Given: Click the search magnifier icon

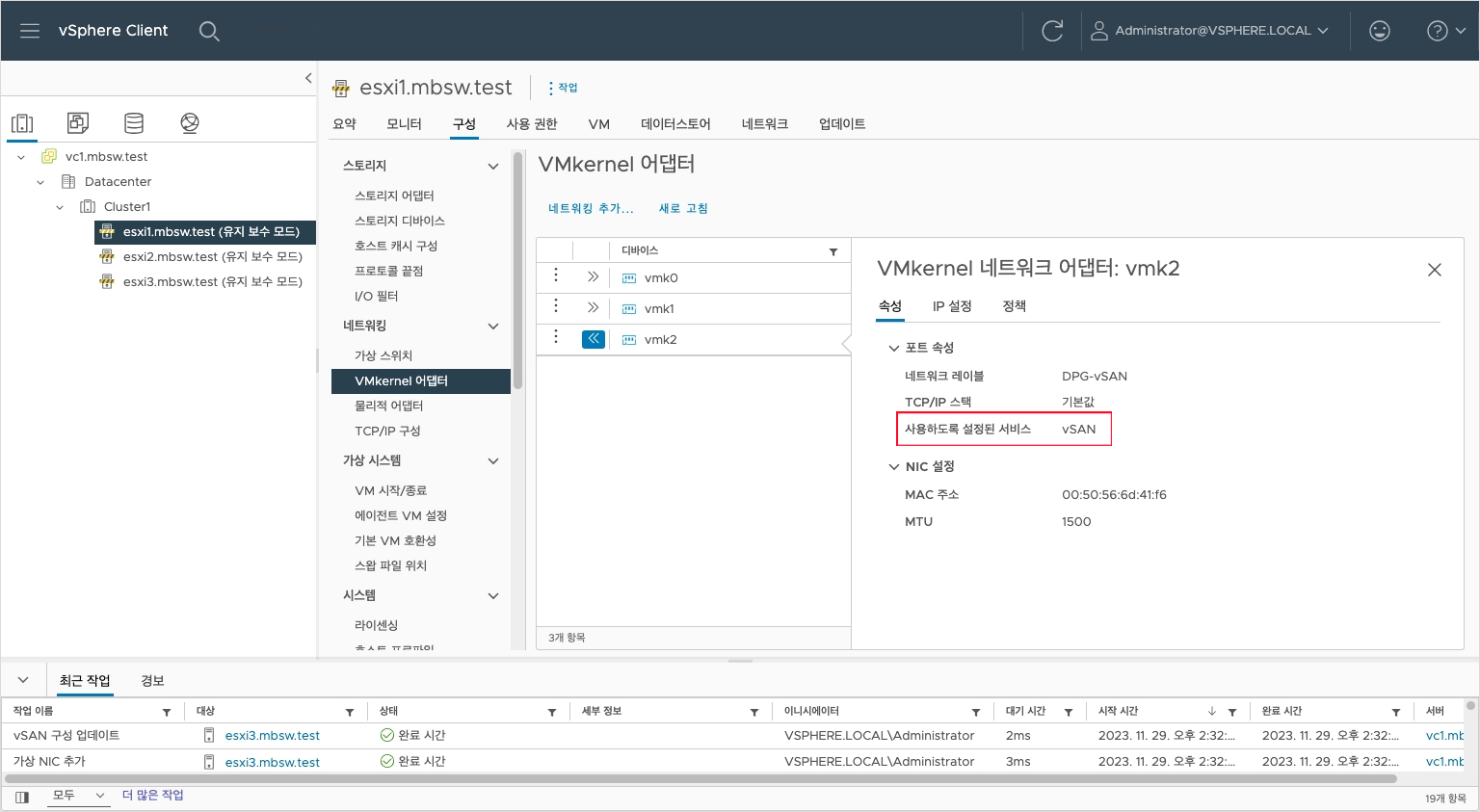Looking at the screenshot, I should tap(209, 31).
